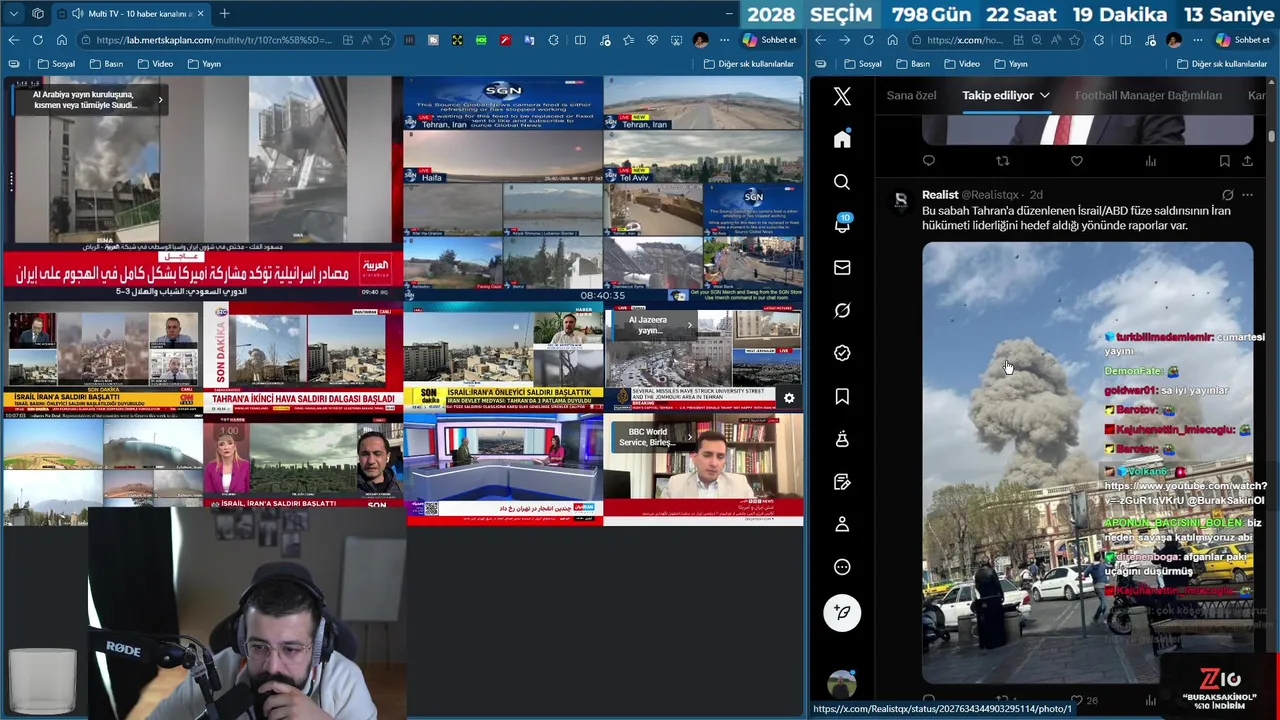Open extensions puzzle in Multi TV browser

point(554,40)
